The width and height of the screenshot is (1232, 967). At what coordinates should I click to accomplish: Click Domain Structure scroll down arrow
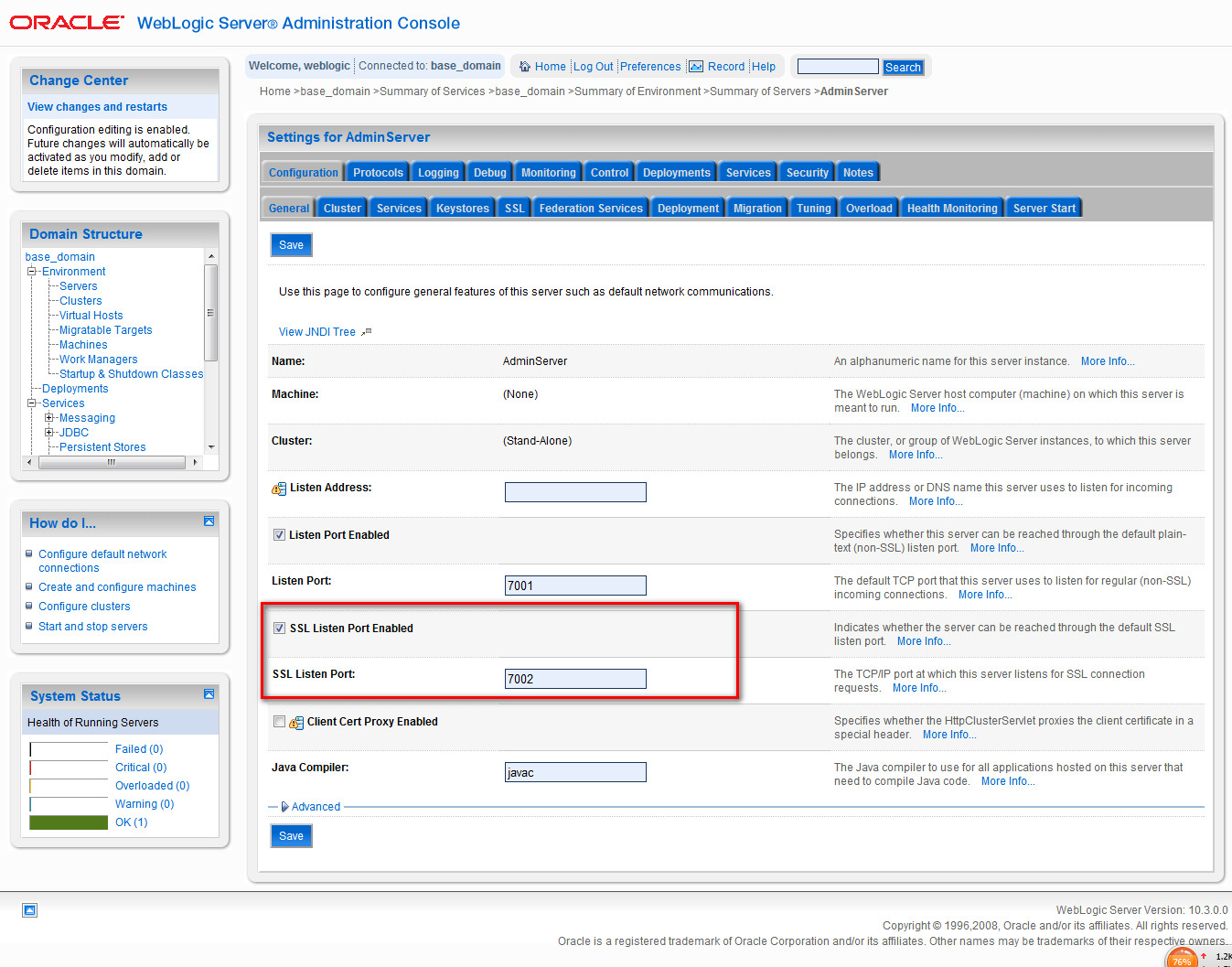(x=211, y=447)
